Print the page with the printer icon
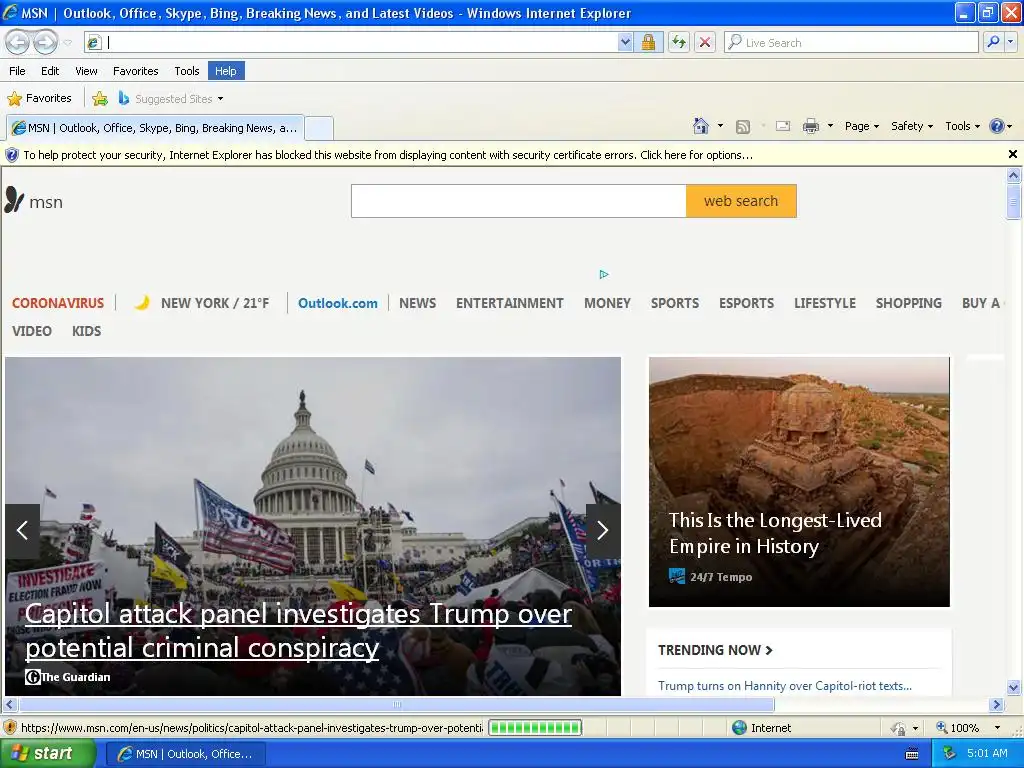This screenshot has height=768, width=1024. tap(810, 126)
